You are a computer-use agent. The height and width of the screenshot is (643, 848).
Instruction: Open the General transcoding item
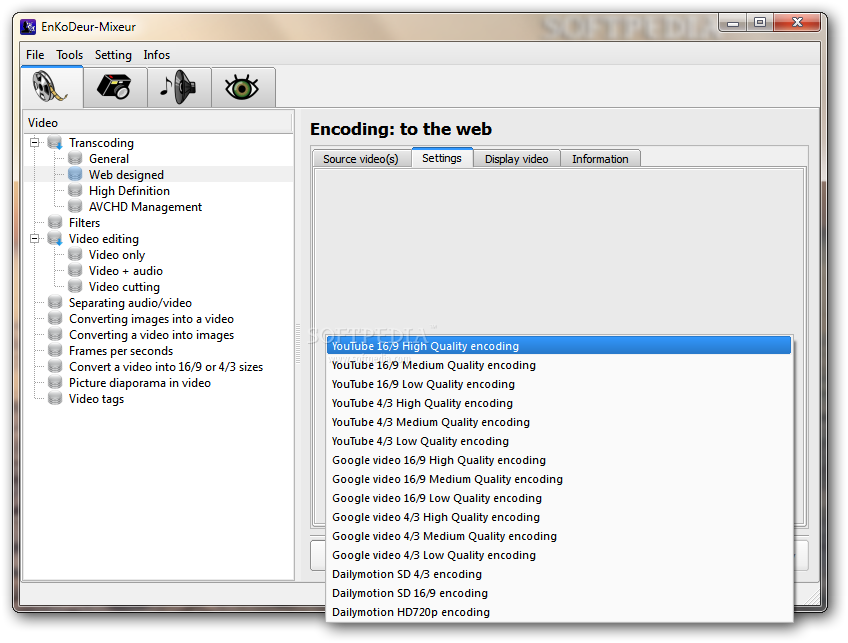(109, 158)
